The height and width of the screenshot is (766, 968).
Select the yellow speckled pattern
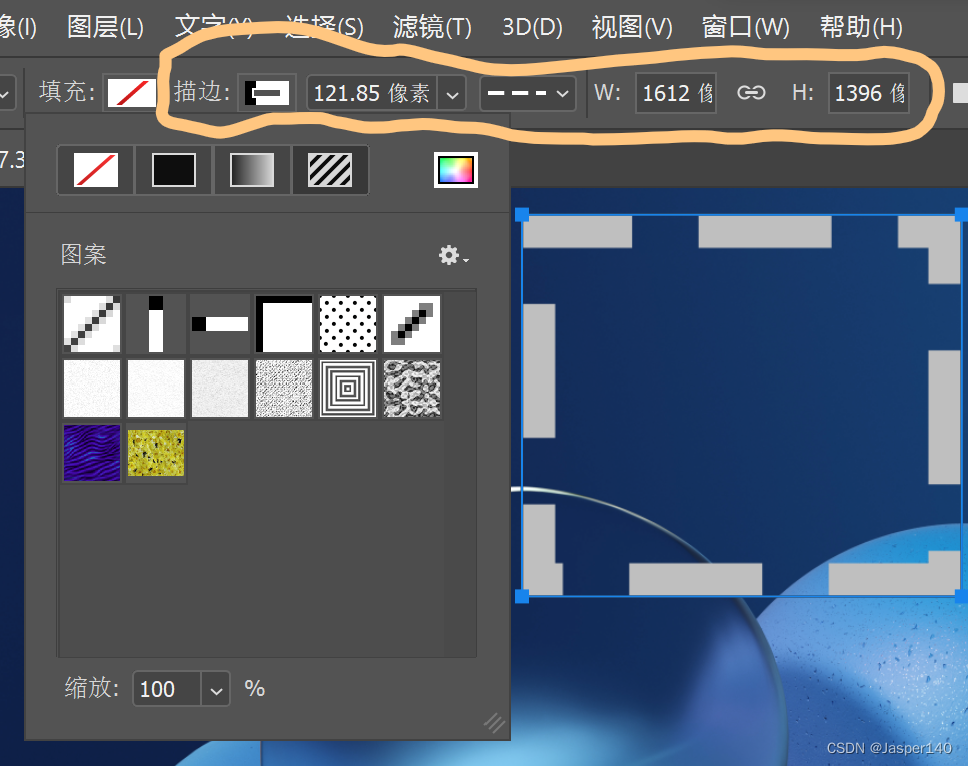pos(156,452)
